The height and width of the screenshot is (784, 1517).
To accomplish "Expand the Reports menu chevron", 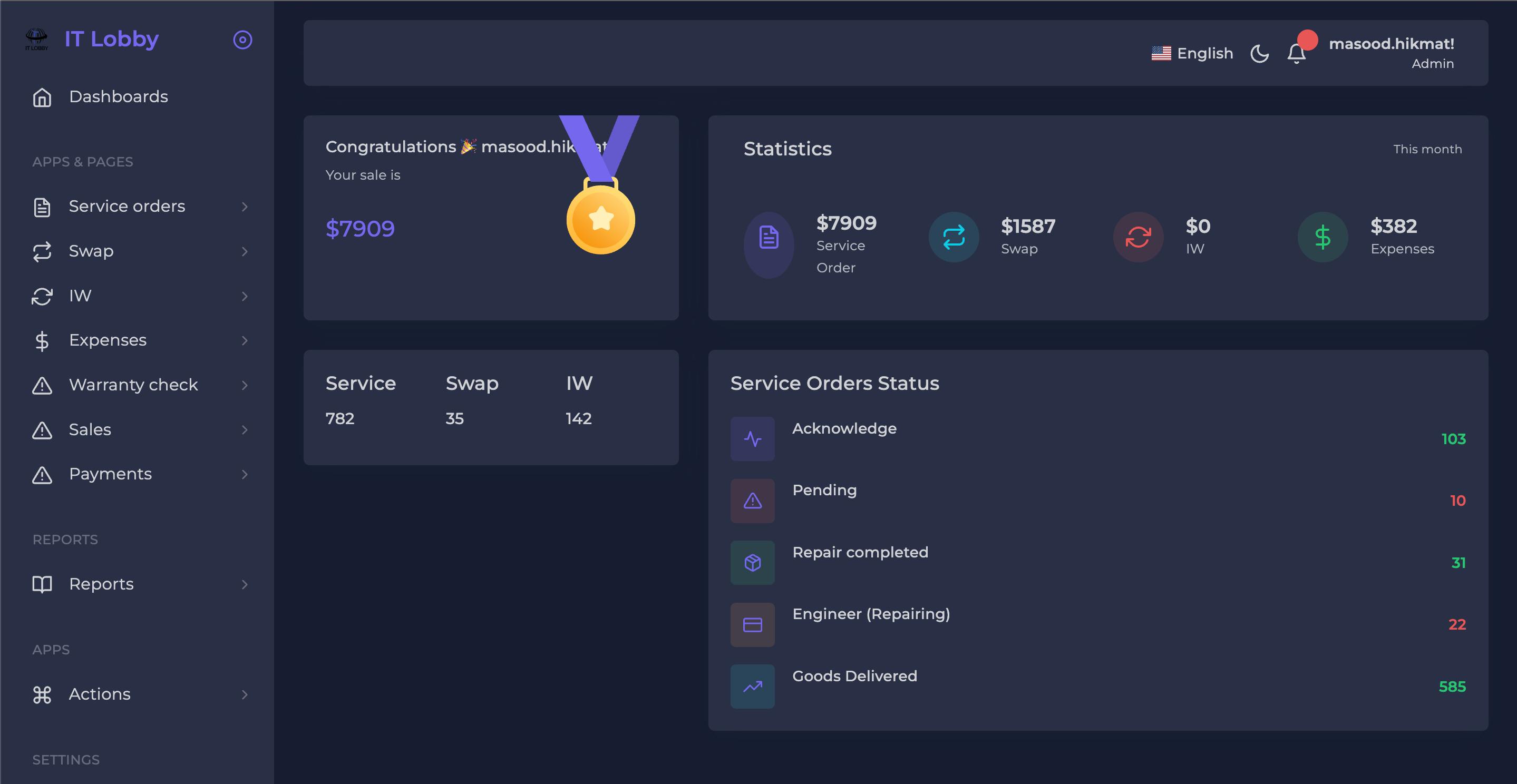I will (x=245, y=584).
